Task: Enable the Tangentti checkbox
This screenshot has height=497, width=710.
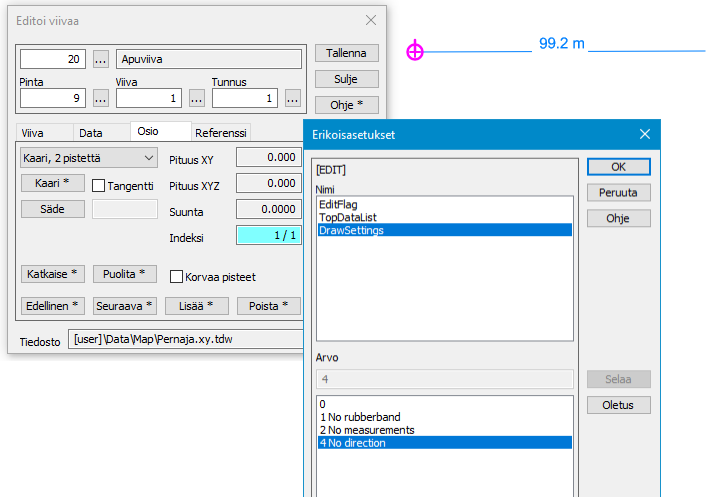Action: tap(99, 185)
